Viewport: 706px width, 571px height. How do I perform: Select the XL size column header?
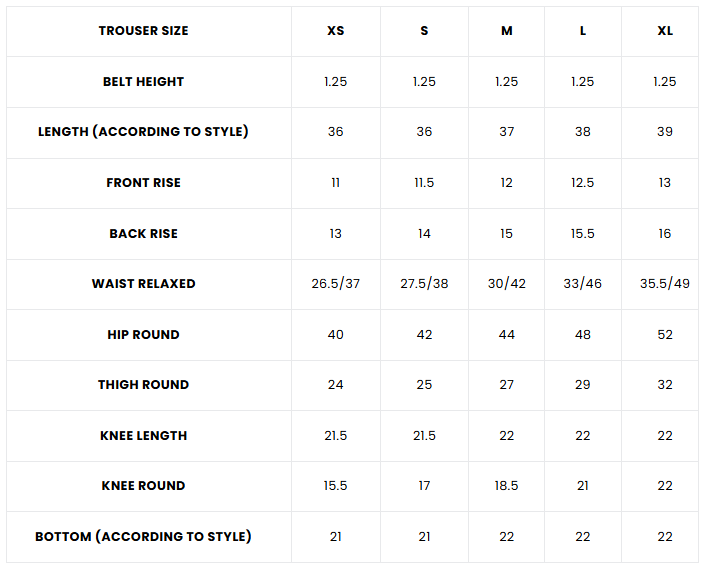tap(664, 31)
